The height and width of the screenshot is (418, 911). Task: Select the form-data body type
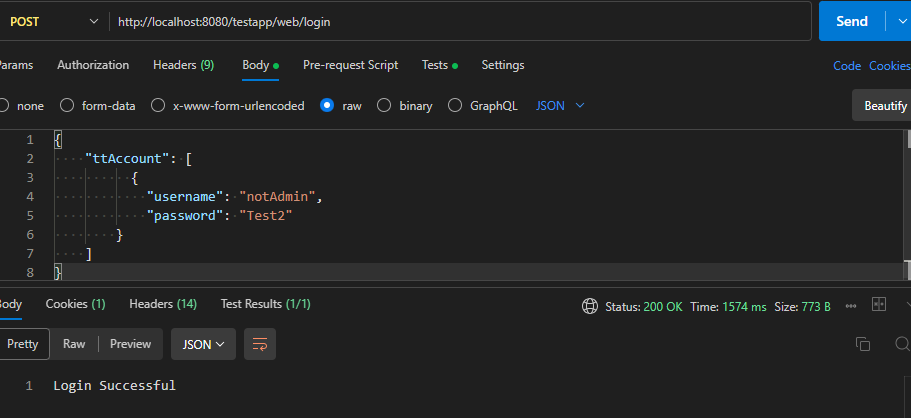(x=68, y=105)
